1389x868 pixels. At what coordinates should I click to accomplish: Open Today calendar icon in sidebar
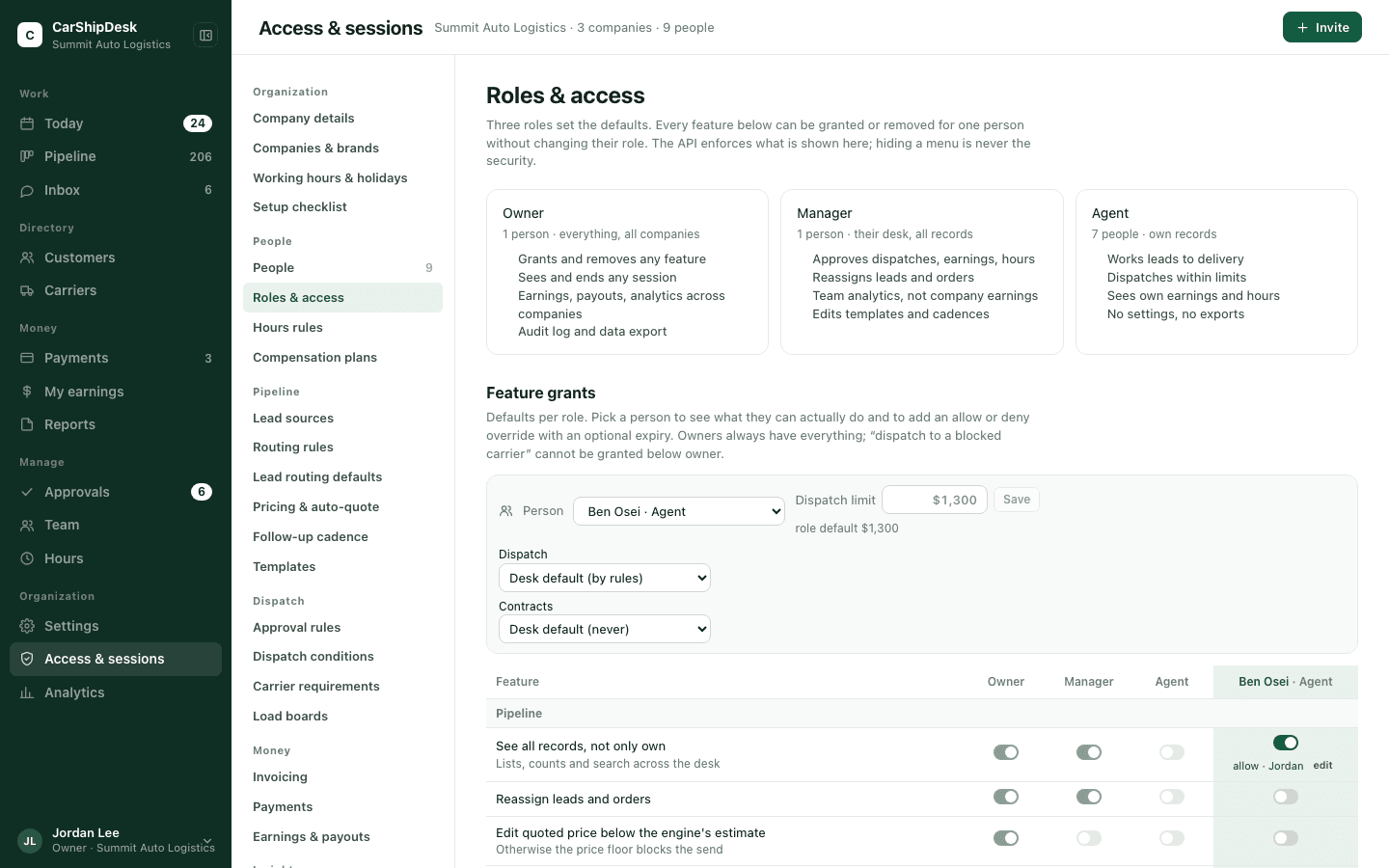(x=27, y=123)
